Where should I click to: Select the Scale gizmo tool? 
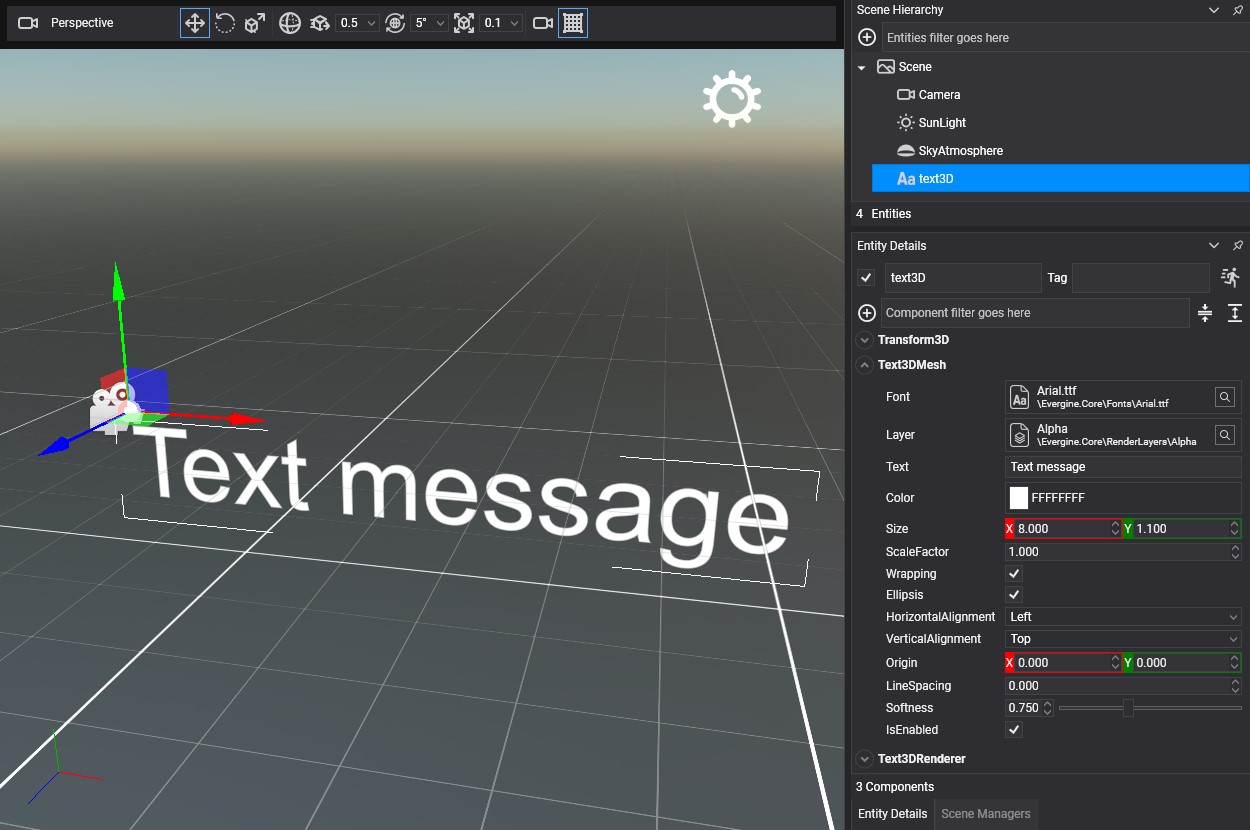pyautogui.click(x=254, y=23)
